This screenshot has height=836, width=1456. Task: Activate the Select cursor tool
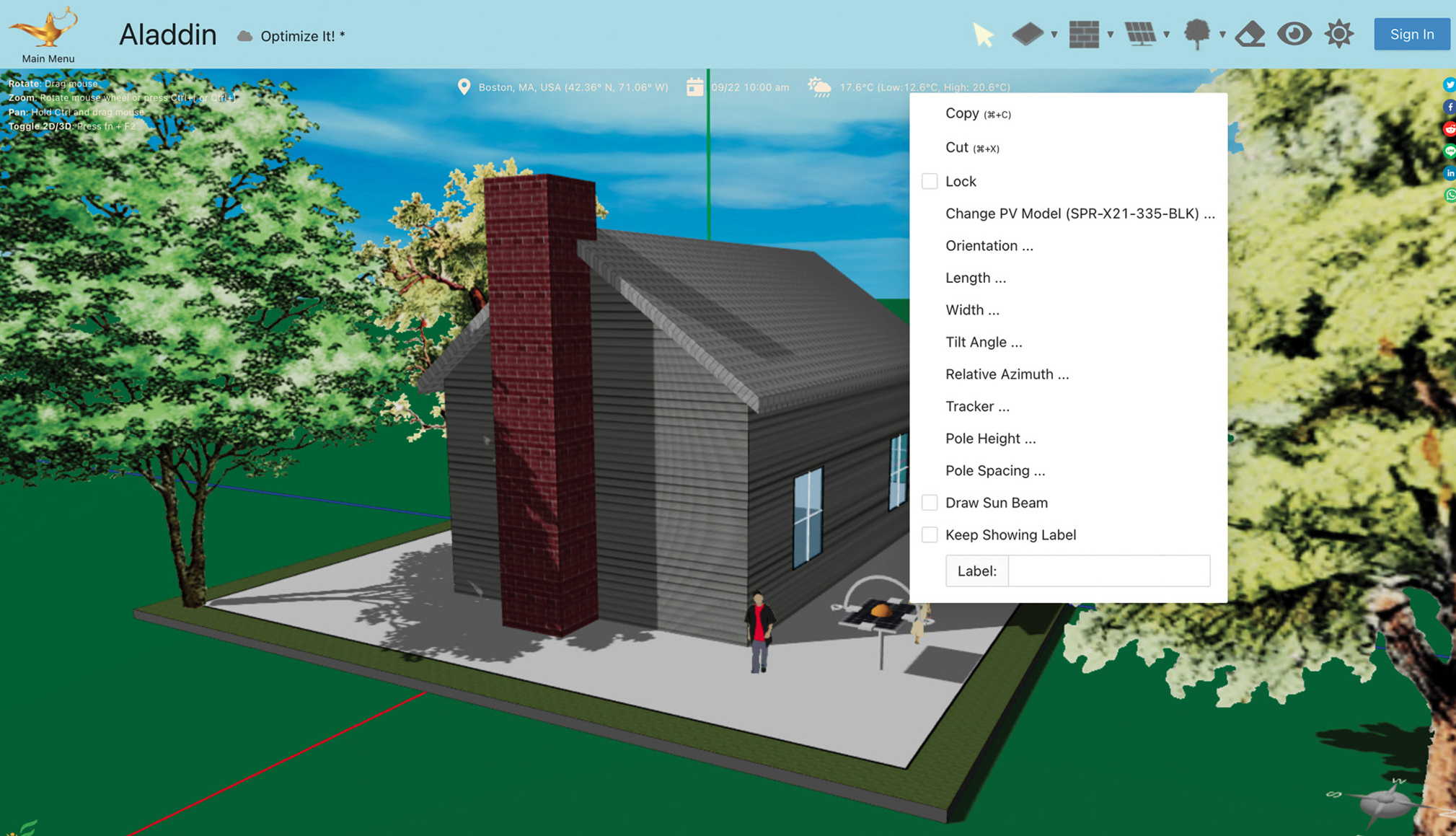pos(983,34)
